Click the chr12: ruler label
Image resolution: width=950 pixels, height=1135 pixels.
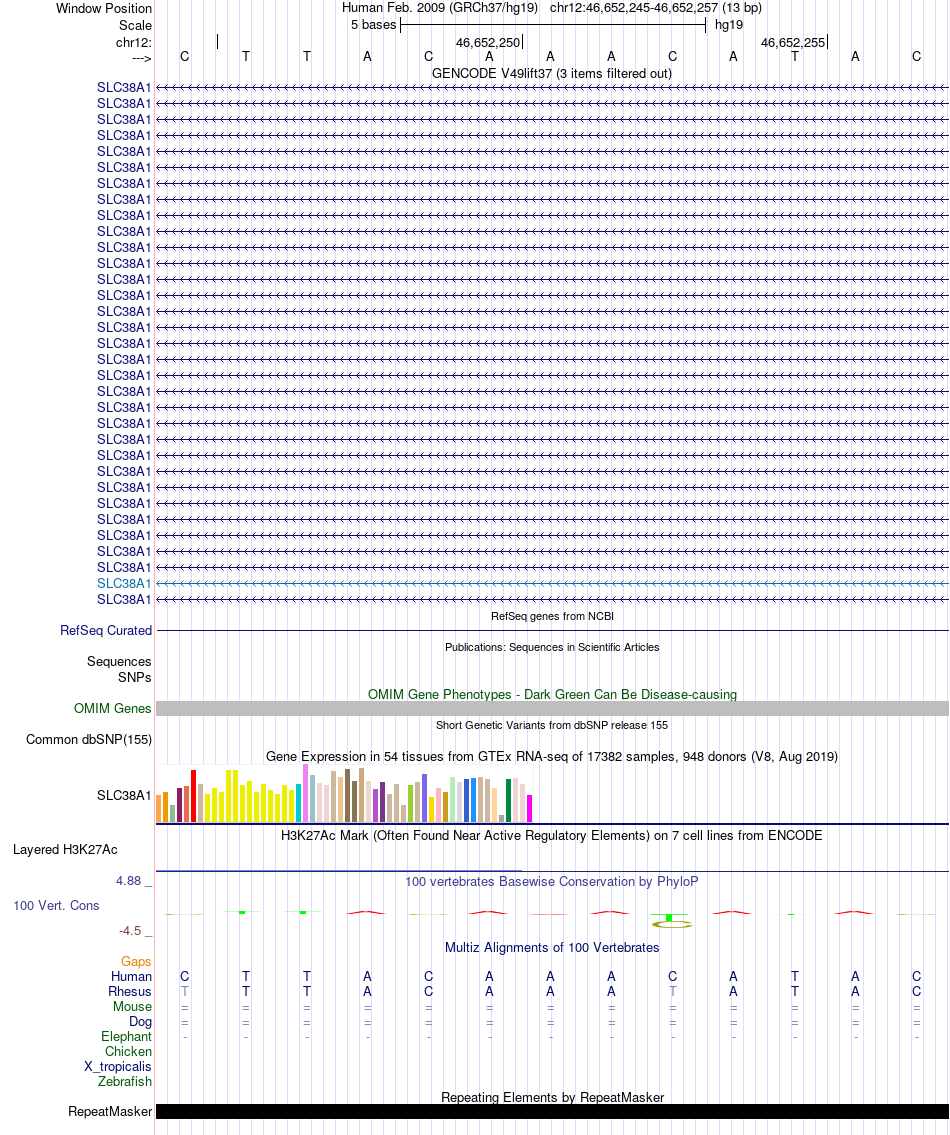tap(134, 43)
